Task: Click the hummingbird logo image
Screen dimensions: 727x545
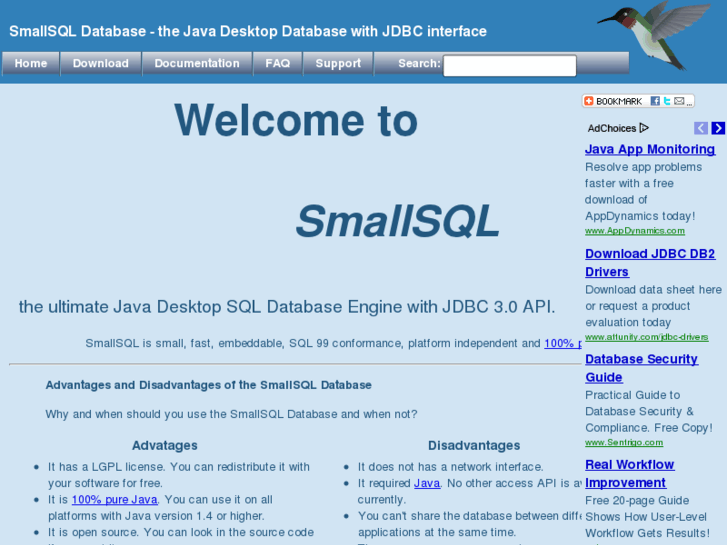Action: (655, 35)
